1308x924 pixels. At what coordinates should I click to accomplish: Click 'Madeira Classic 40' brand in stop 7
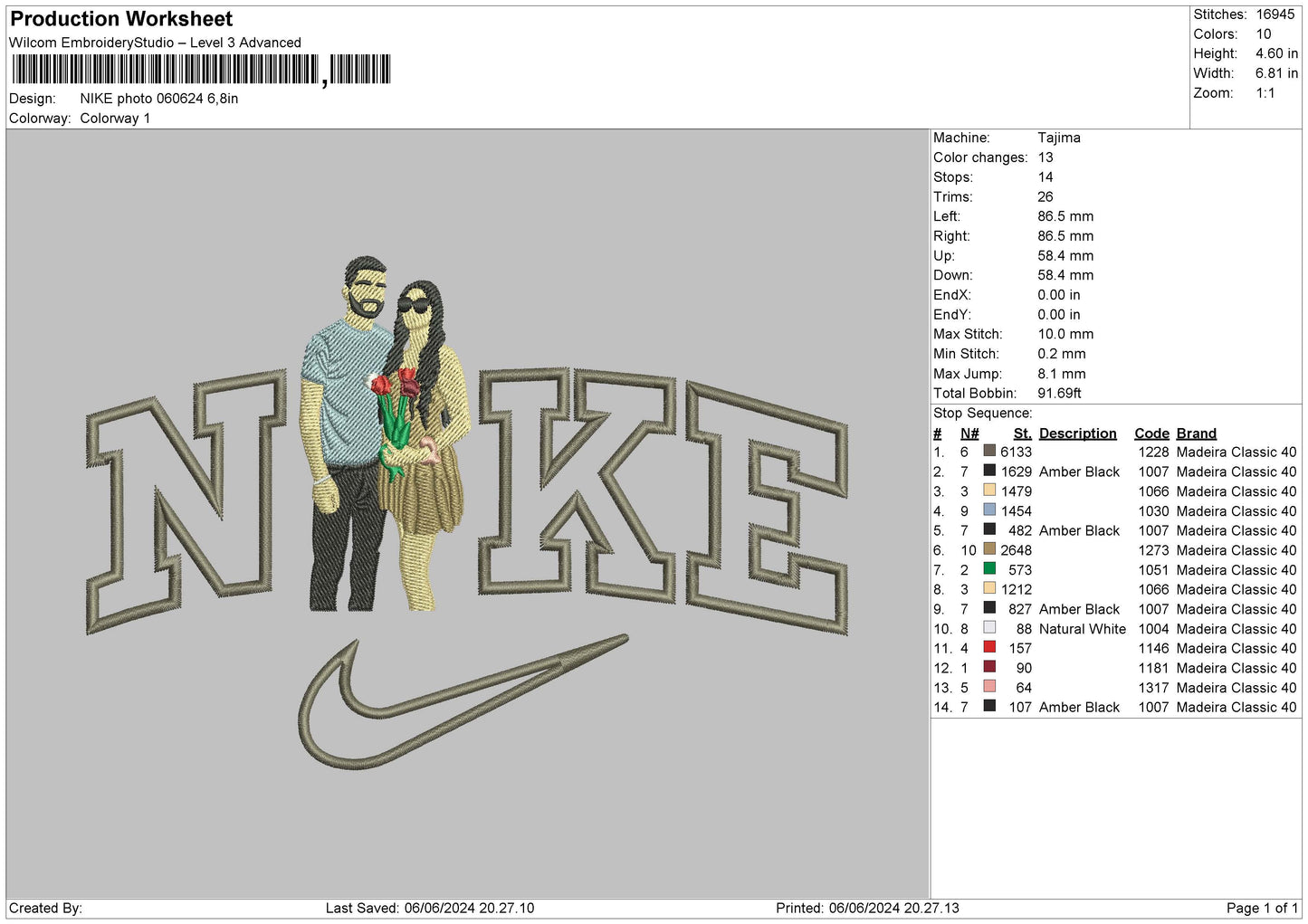point(1236,570)
